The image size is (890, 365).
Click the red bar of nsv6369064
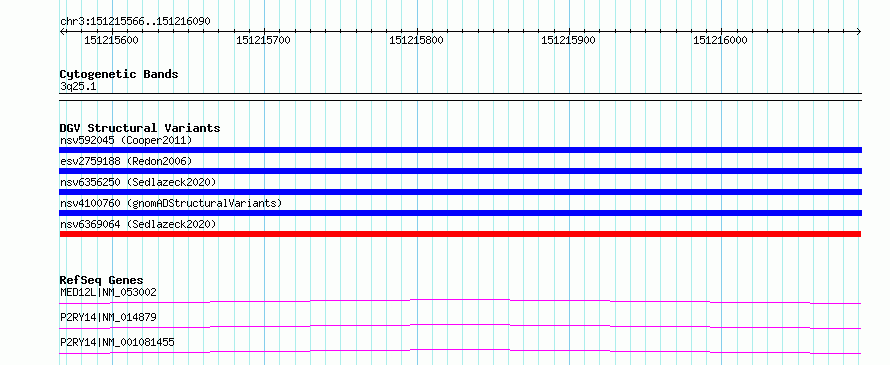pos(460,234)
